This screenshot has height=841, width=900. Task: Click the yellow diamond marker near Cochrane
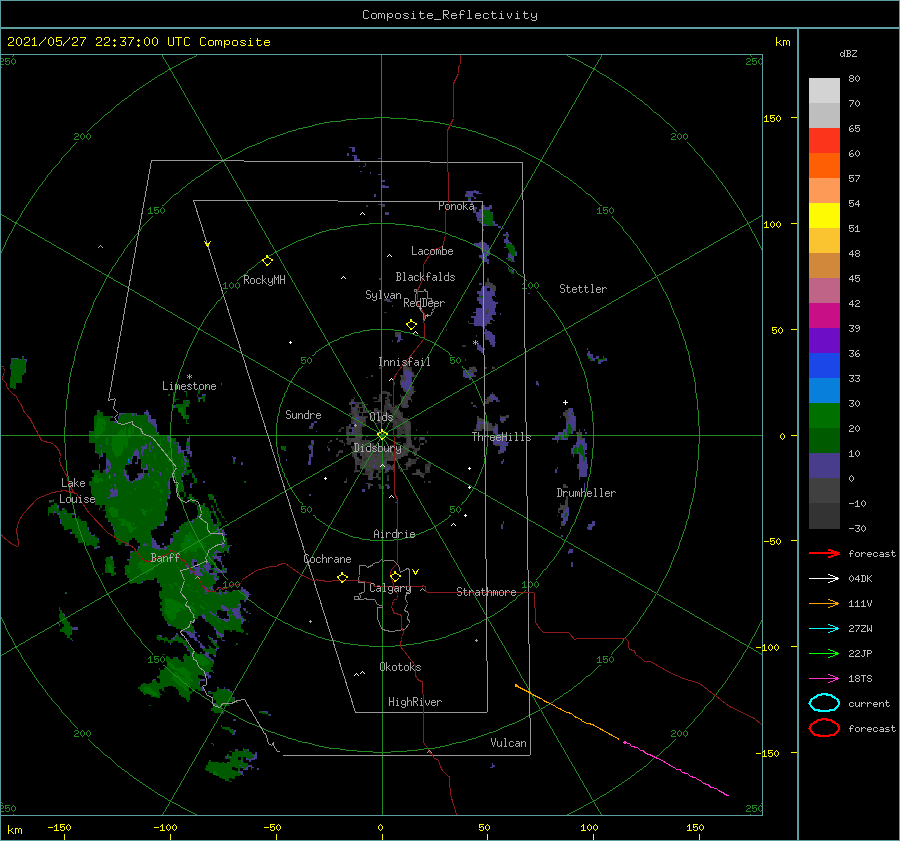tap(343, 577)
